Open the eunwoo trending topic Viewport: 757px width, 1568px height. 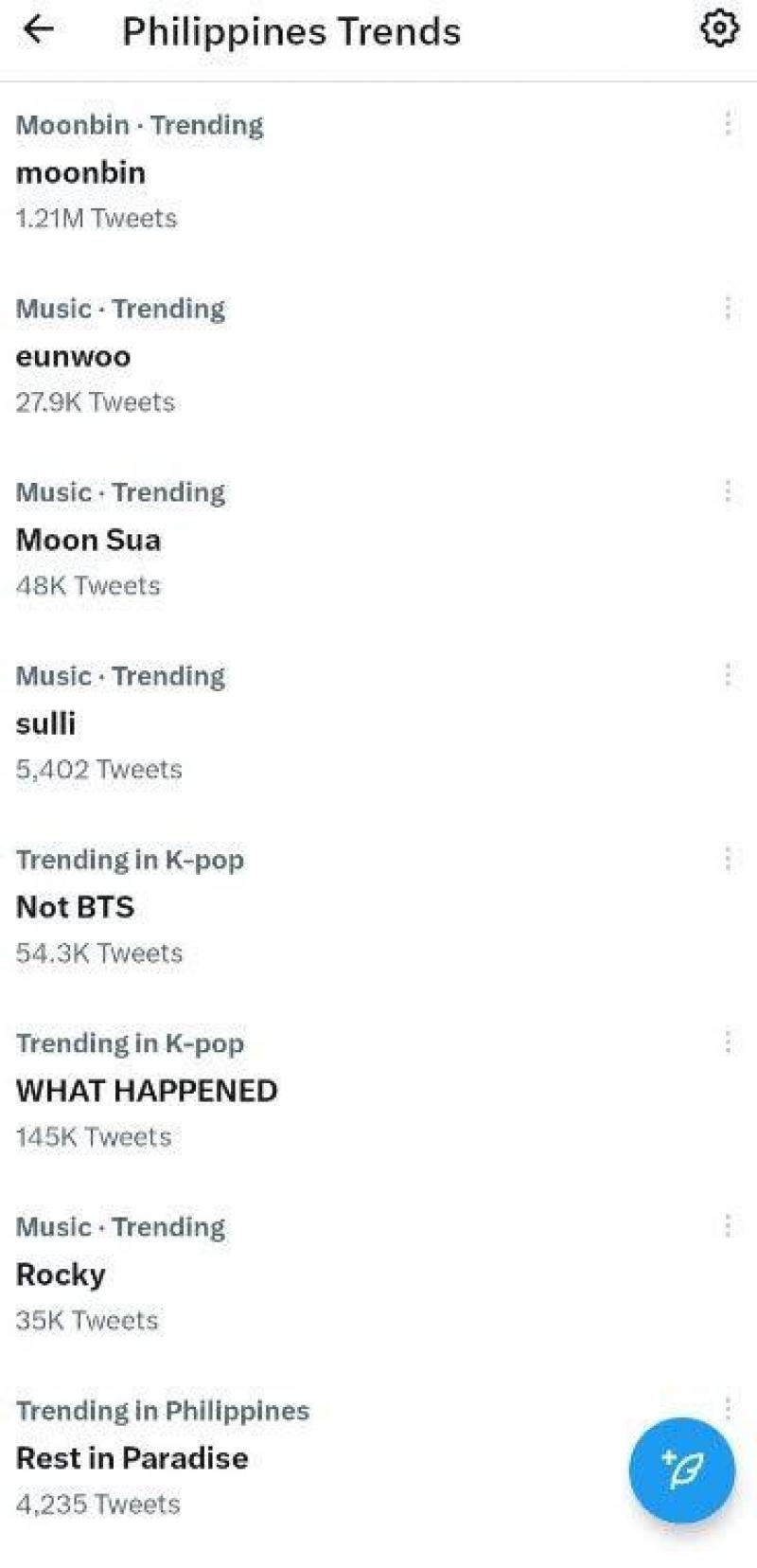tap(74, 356)
